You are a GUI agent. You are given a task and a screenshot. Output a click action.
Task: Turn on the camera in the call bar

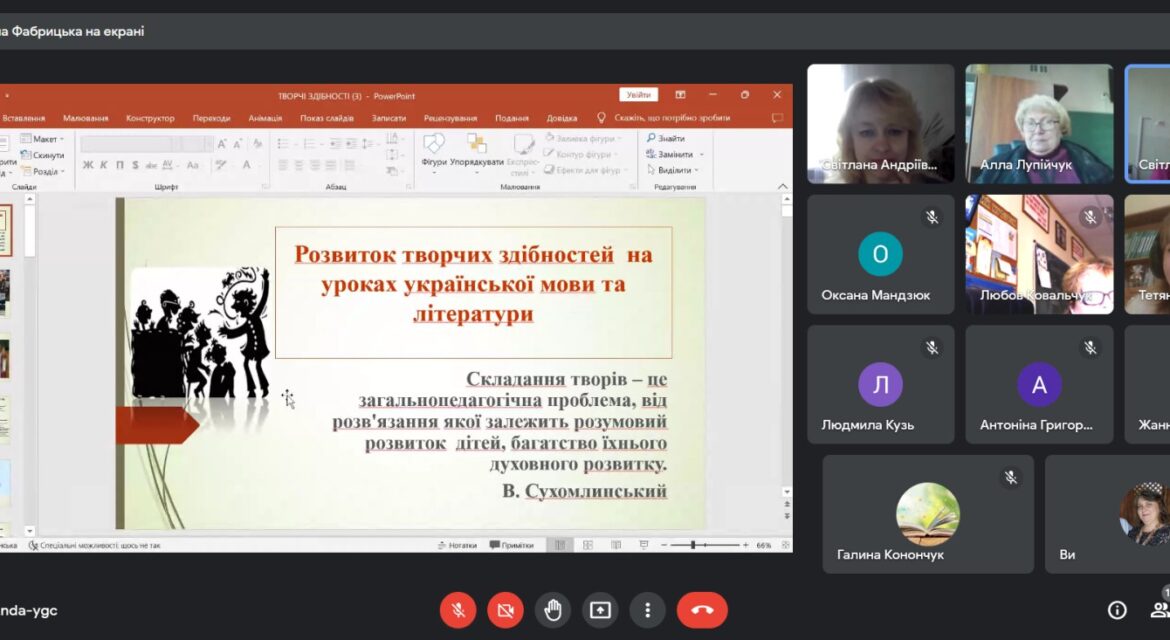point(505,610)
